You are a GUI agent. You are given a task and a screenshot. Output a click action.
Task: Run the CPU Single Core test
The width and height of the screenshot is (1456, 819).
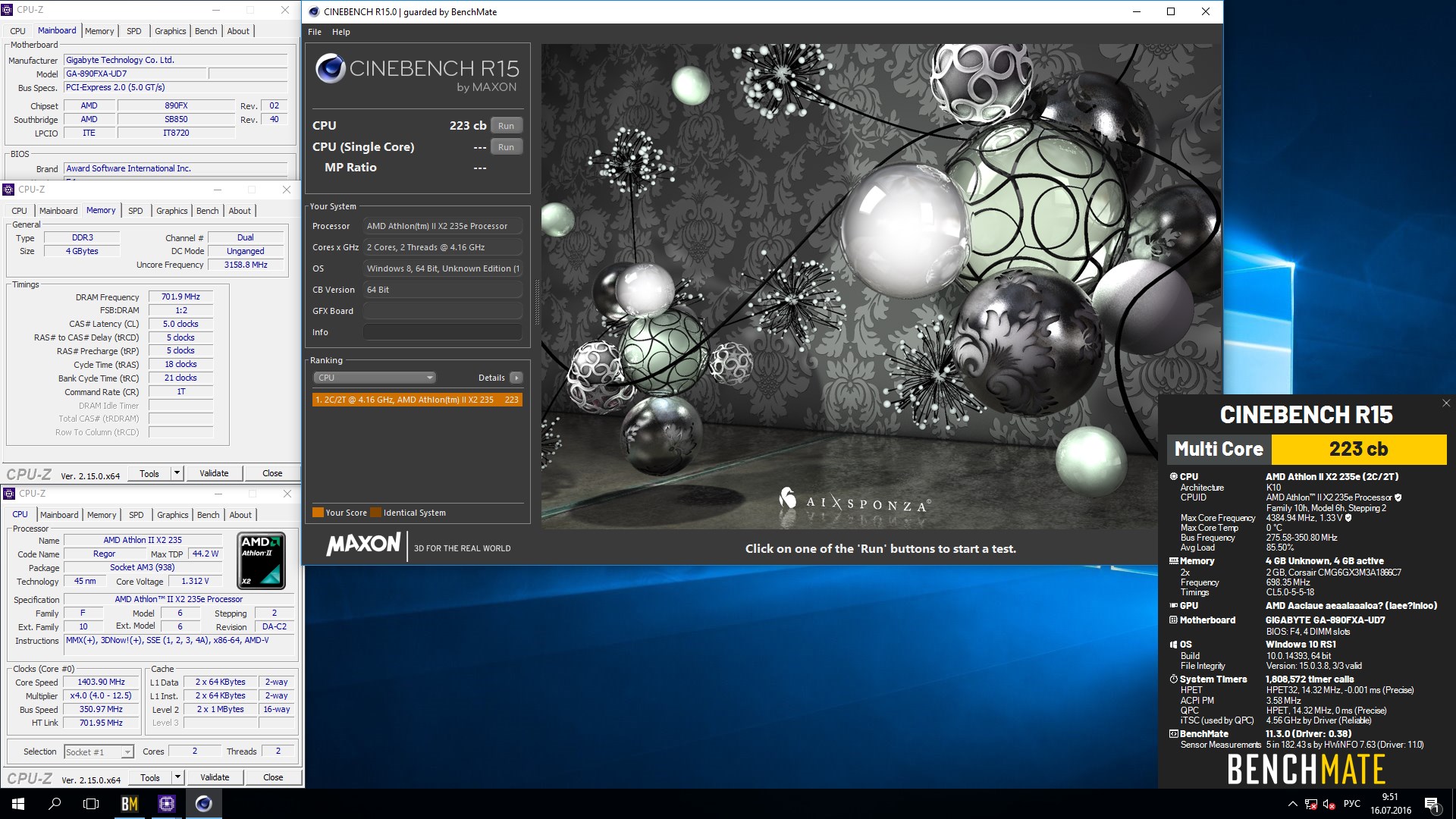pos(506,147)
